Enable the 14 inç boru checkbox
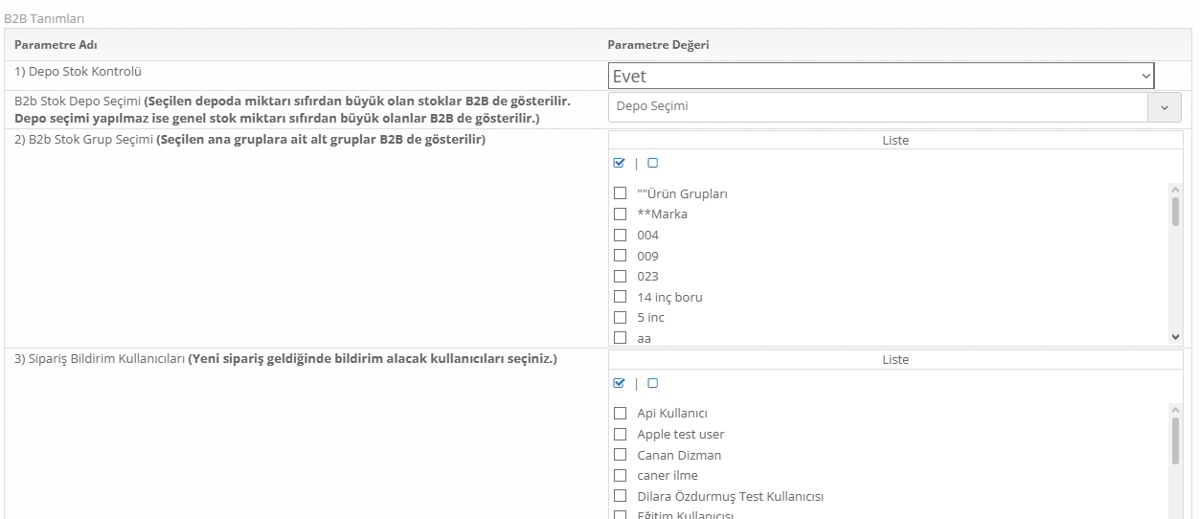 click(619, 297)
